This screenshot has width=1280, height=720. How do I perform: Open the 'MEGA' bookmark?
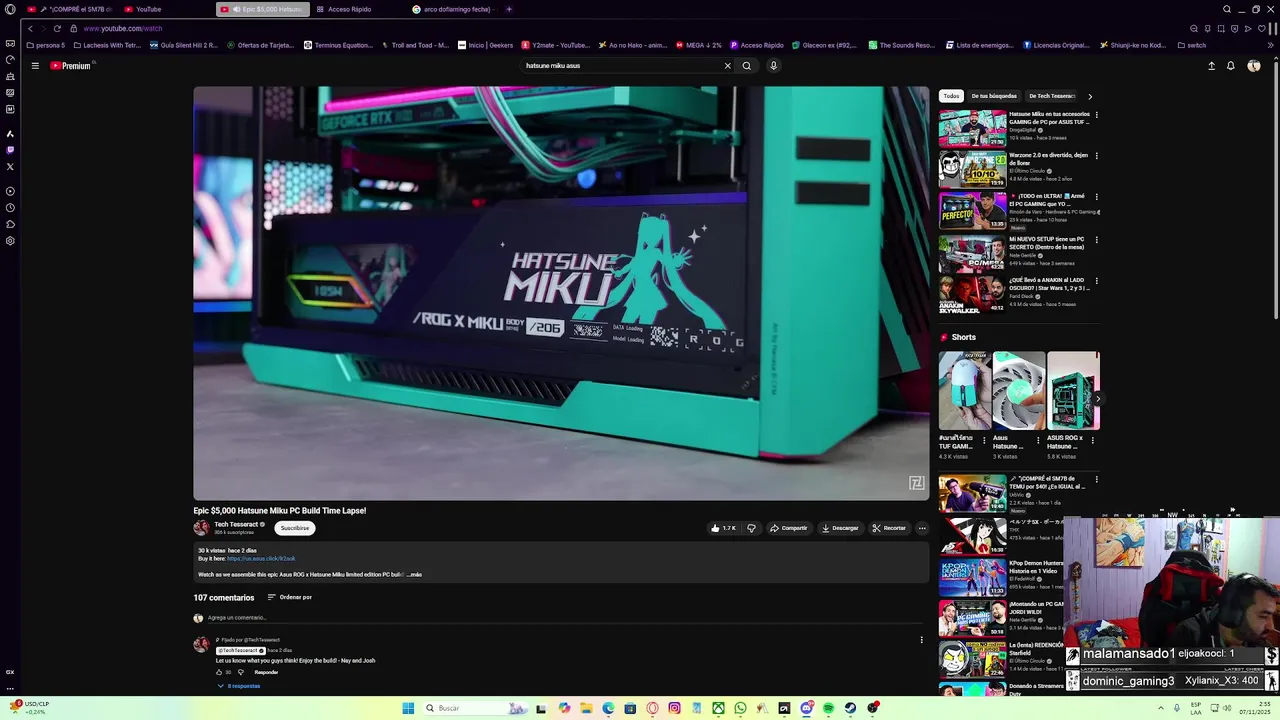point(699,45)
